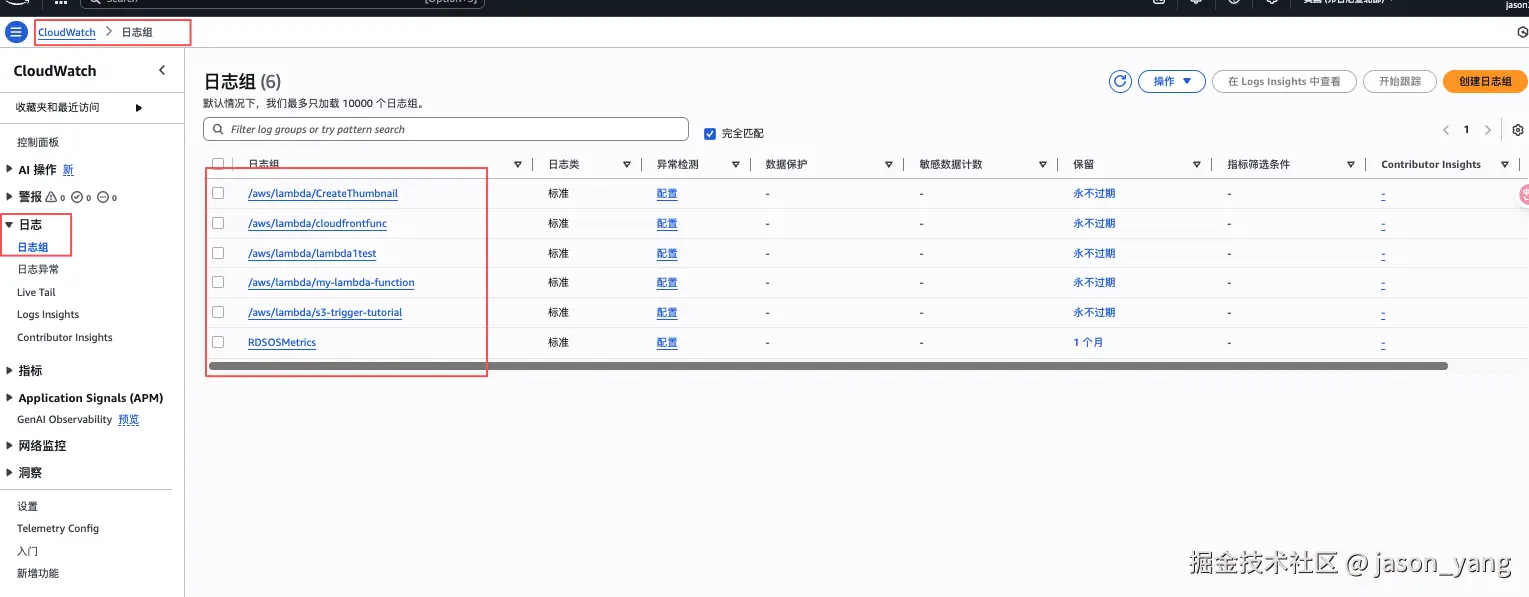Image resolution: width=1529 pixels, height=597 pixels.
Task: Click the insufficient data alarms icon
Action: tap(102, 197)
